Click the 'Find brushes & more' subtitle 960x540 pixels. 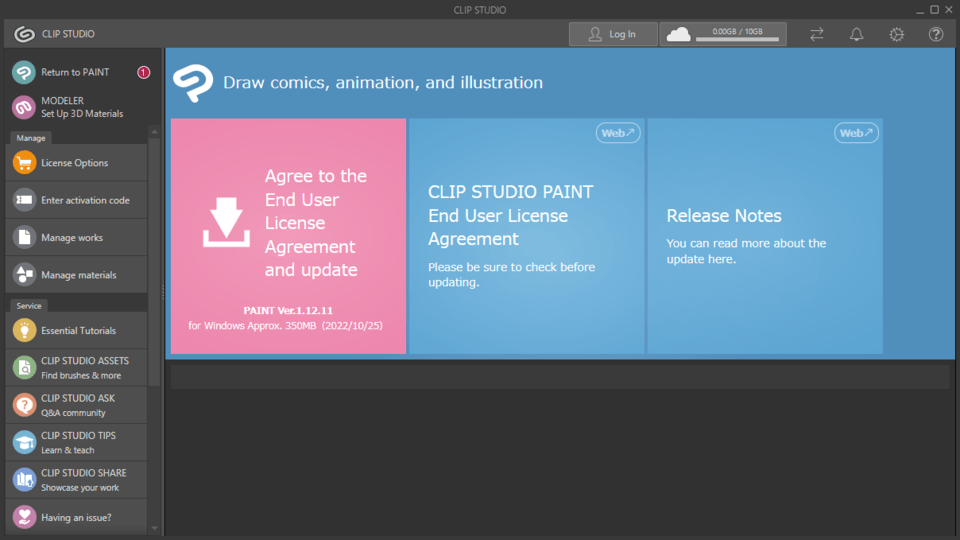pyautogui.click(x=81, y=375)
